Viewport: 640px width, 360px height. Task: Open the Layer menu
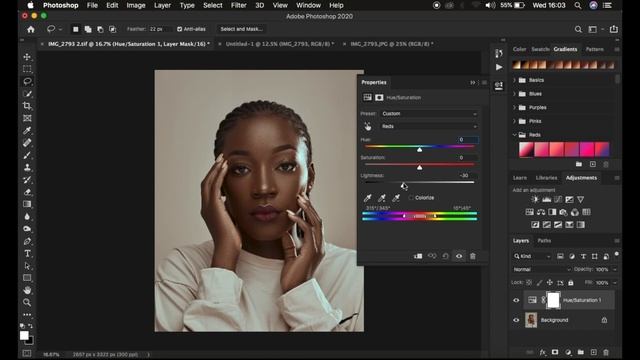162,5
